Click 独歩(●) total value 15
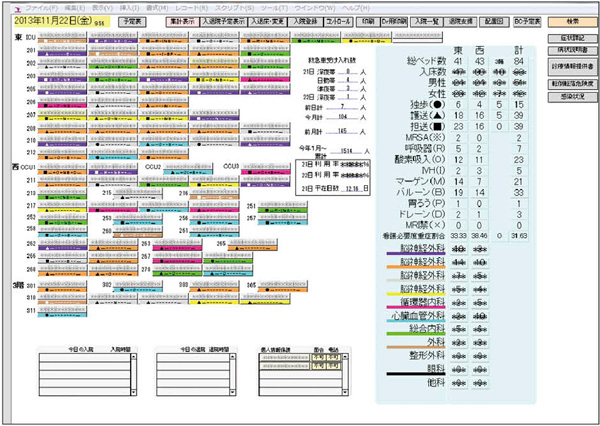600x426 pixels. (x=518, y=105)
